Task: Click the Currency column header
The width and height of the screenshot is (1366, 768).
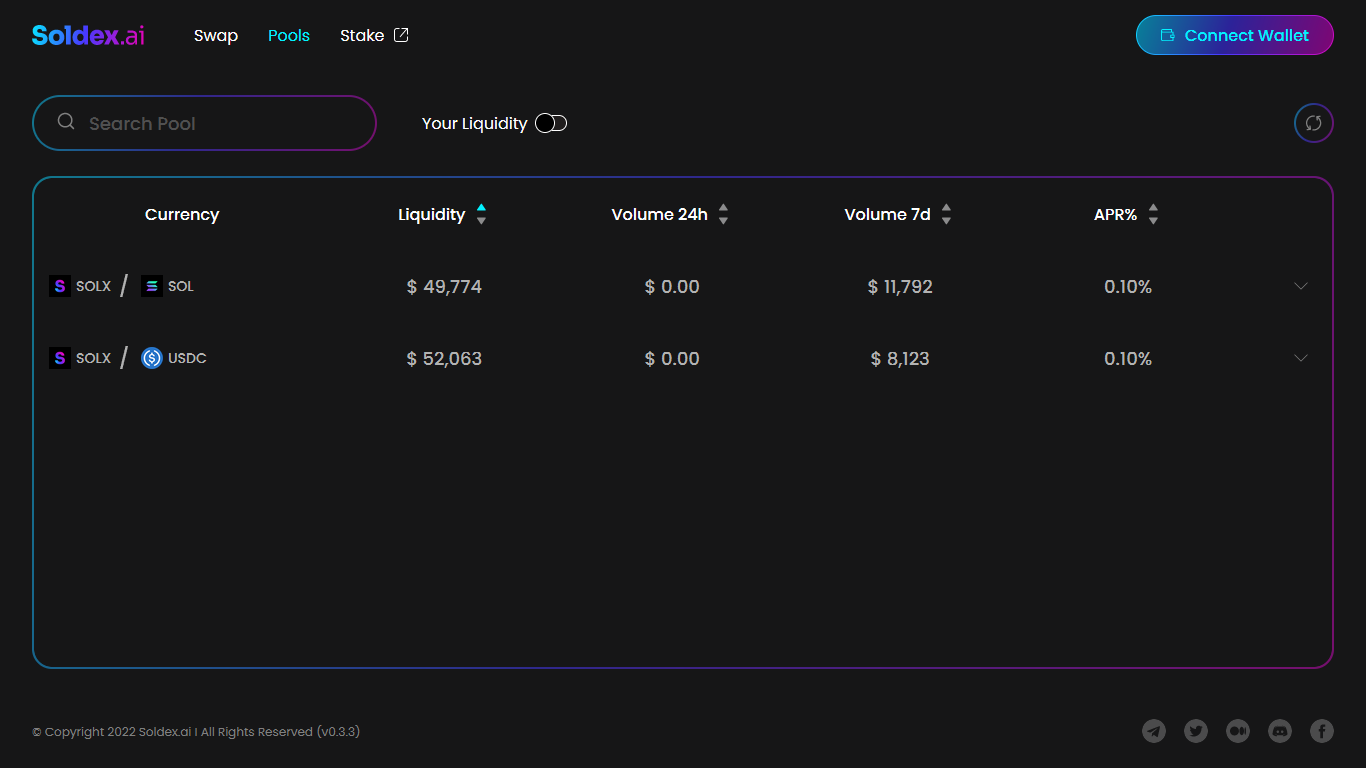Action: 182,214
